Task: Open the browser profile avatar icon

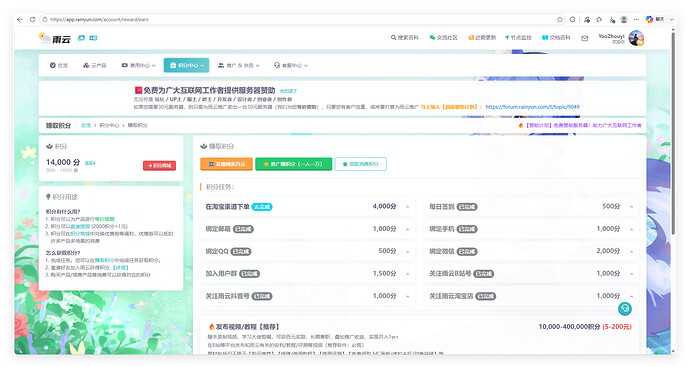Action: pos(624,19)
